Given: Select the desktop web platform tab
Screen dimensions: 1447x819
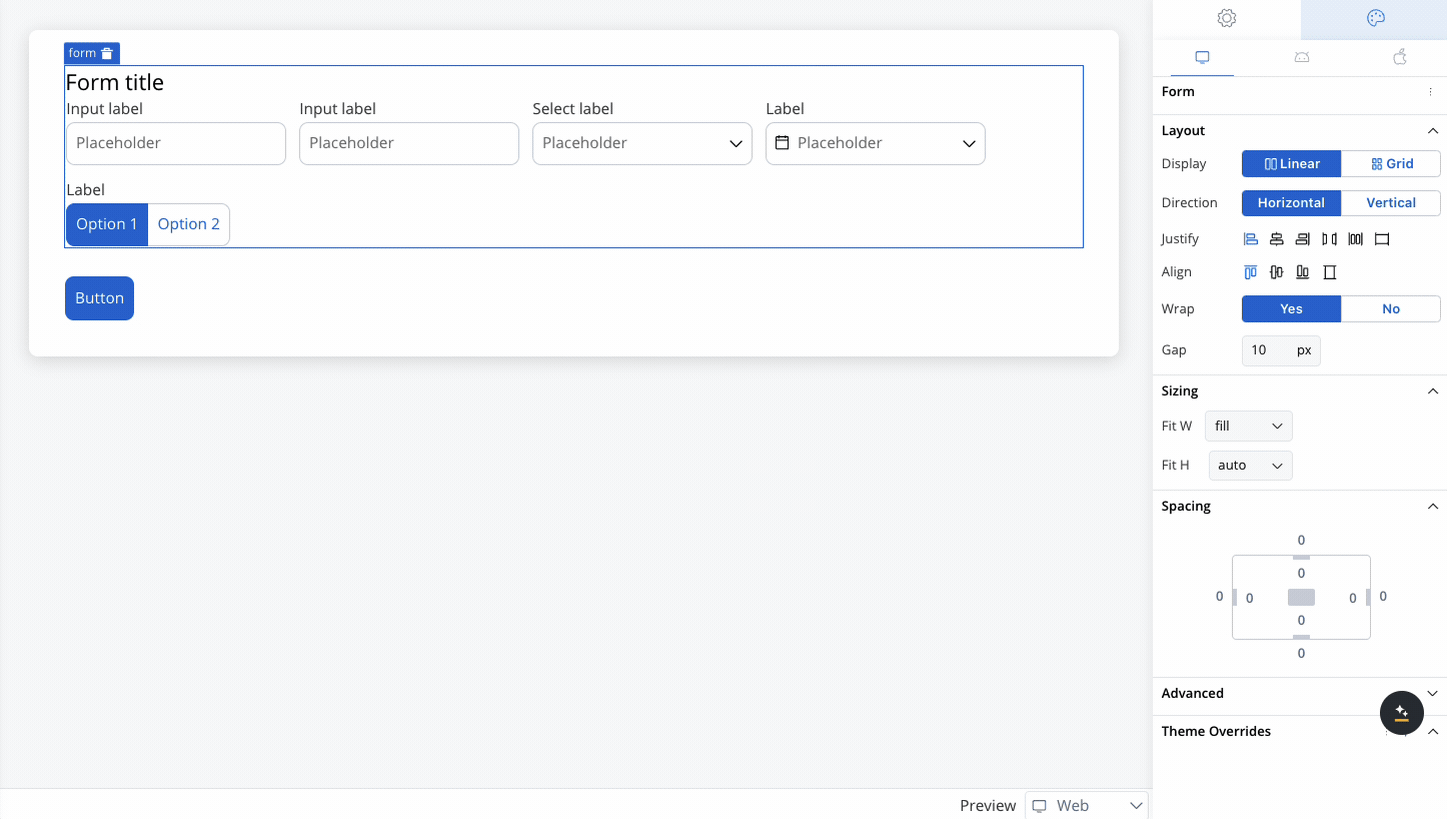Looking at the screenshot, I should [1202, 57].
